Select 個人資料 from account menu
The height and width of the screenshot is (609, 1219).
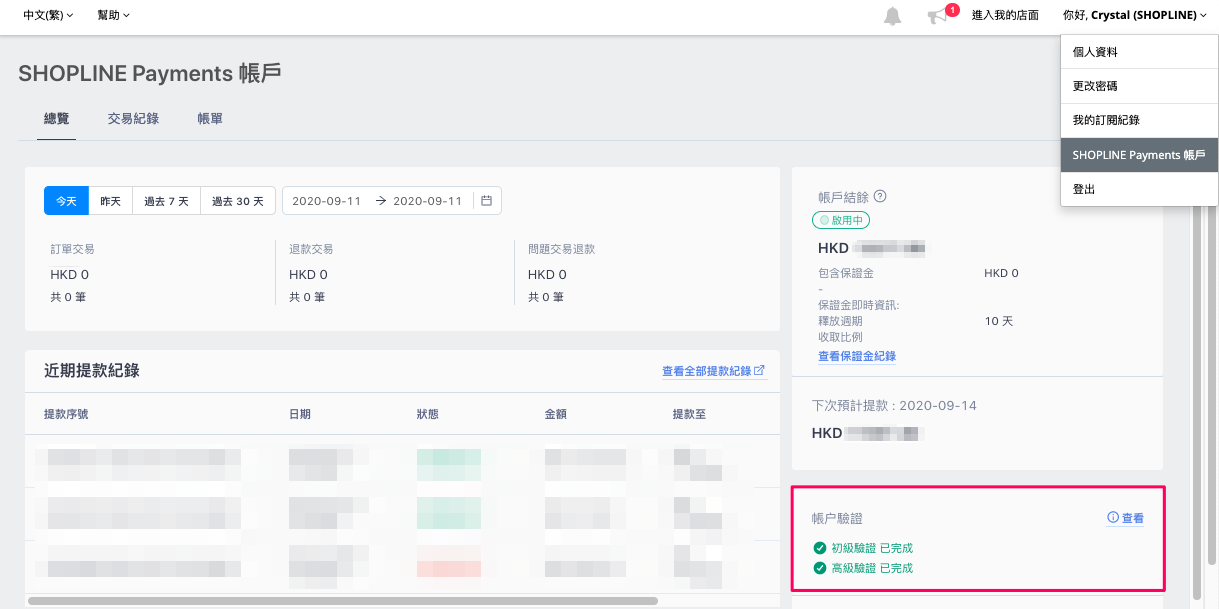(1139, 52)
